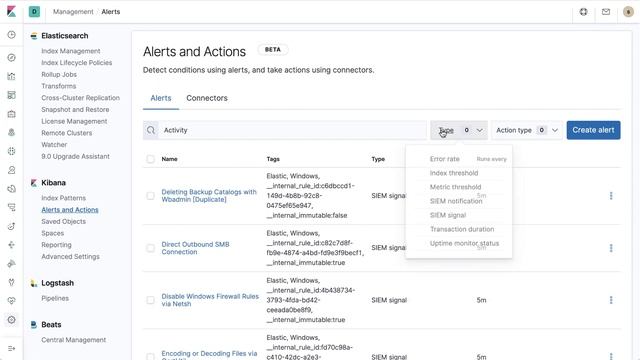640x360 pixels.
Task: Open actions menu for Disable Windows Firewall row
Action: pos(611,300)
